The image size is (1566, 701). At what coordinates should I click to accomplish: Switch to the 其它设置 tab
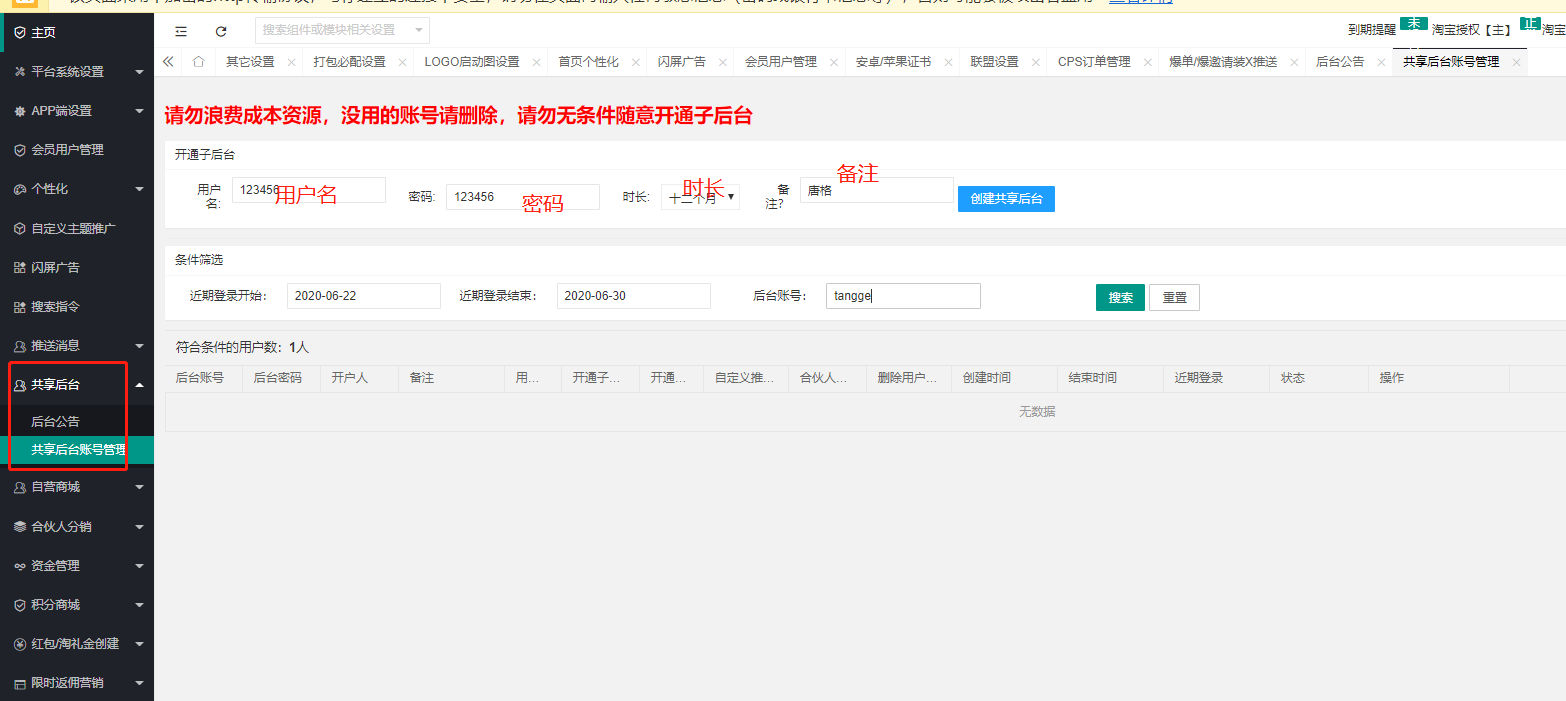tap(250, 62)
